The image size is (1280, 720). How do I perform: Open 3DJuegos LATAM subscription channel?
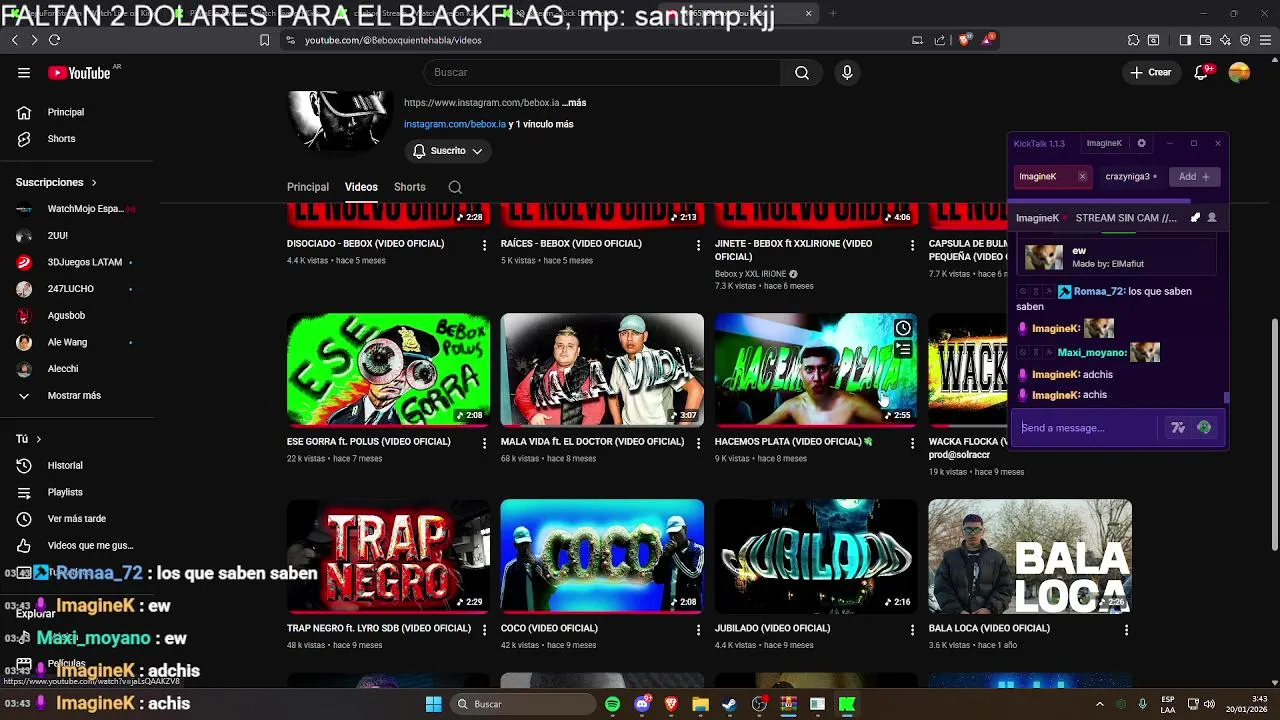click(75, 262)
